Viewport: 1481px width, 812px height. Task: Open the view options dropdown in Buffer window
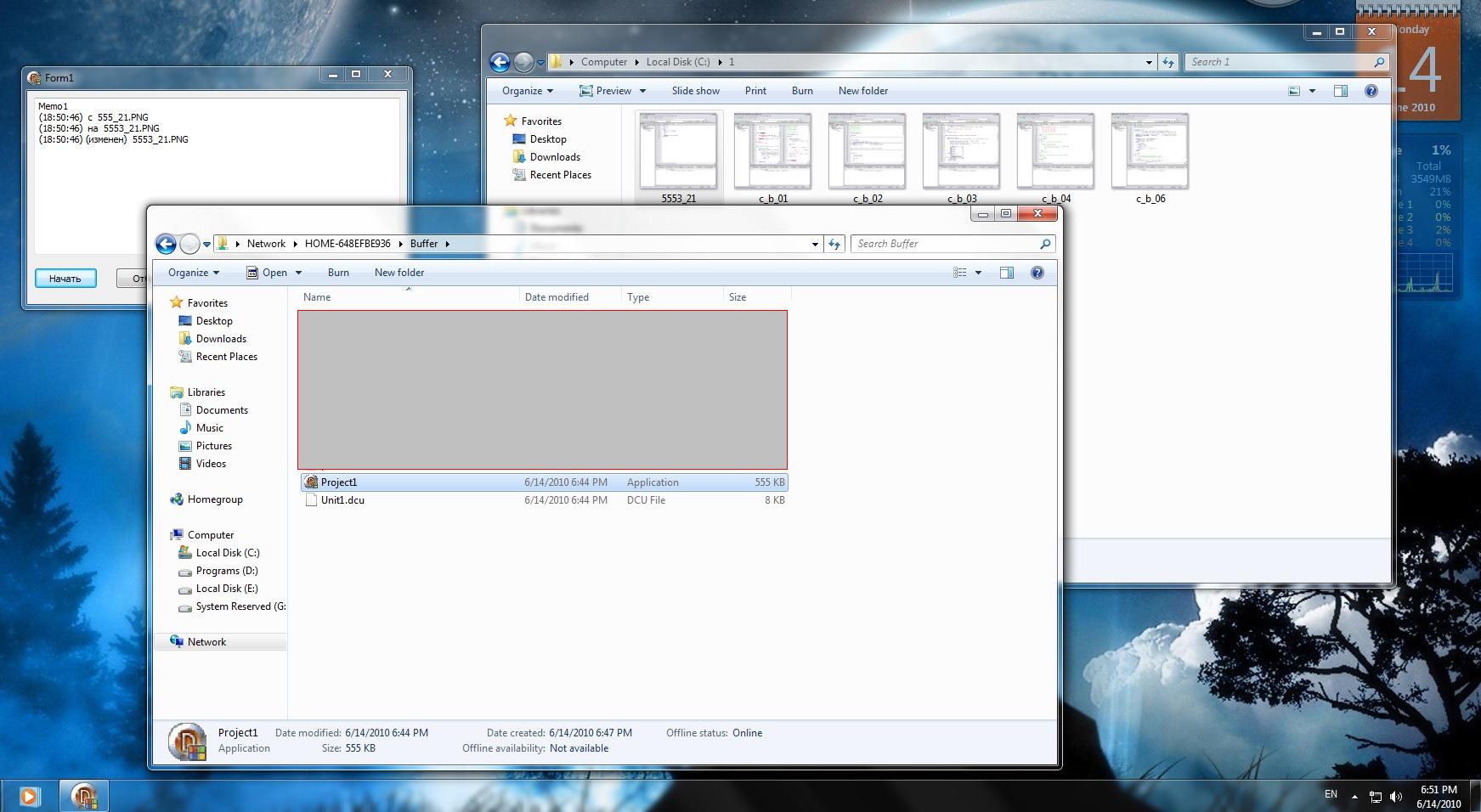(x=978, y=273)
